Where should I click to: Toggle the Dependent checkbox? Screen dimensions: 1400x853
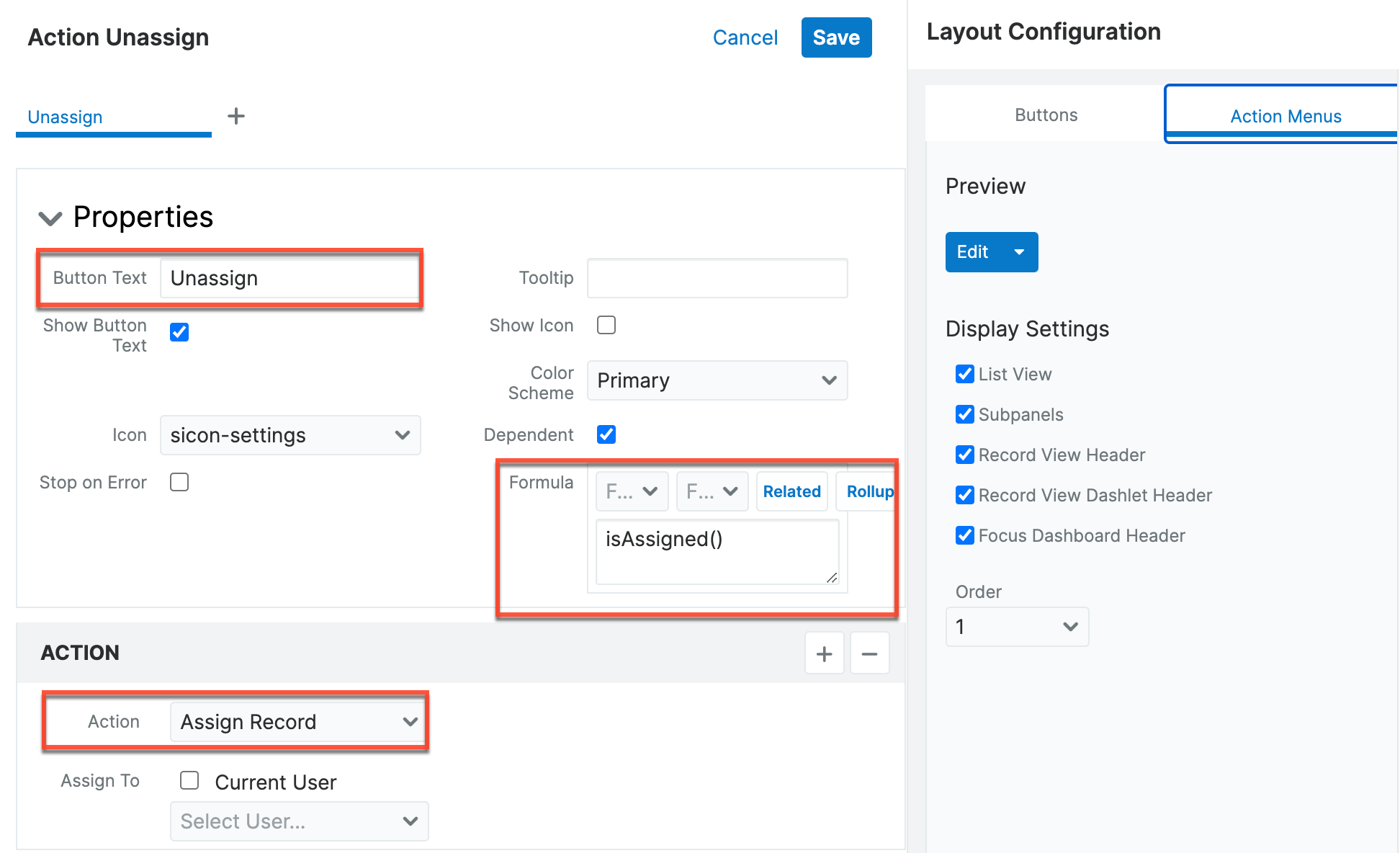[x=606, y=434]
